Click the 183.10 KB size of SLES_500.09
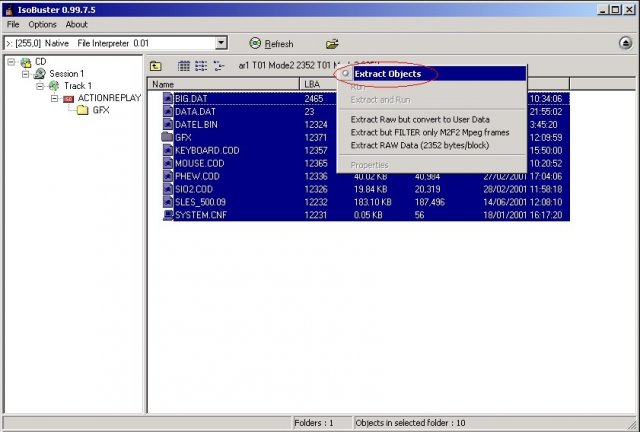The image size is (640, 432). point(373,202)
